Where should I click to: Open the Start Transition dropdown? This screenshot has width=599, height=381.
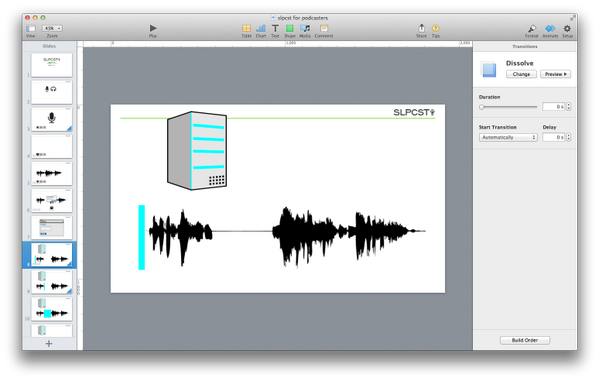[508, 137]
